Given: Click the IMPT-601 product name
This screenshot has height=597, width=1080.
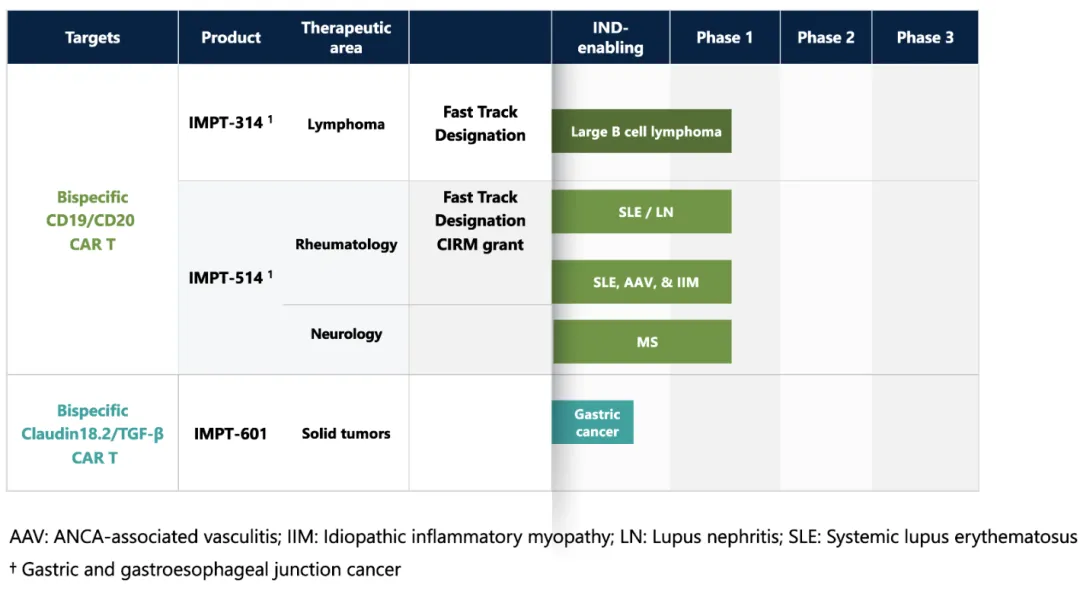Looking at the screenshot, I should click(x=230, y=434).
